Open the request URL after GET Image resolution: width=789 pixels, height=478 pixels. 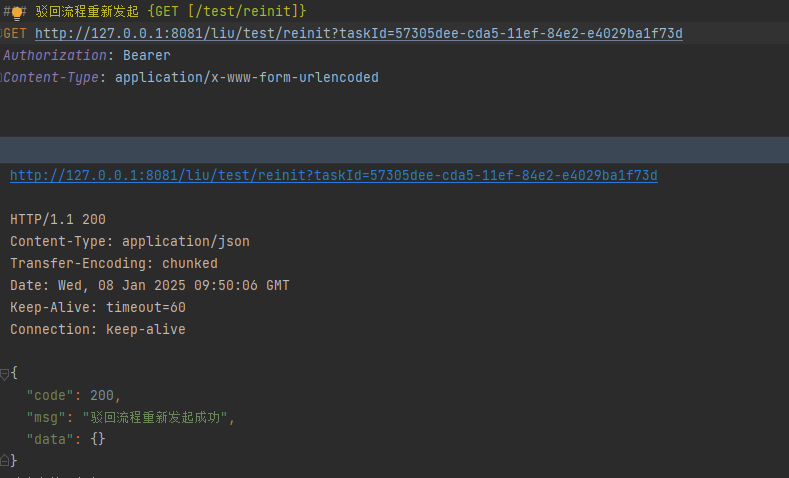coord(358,34)
